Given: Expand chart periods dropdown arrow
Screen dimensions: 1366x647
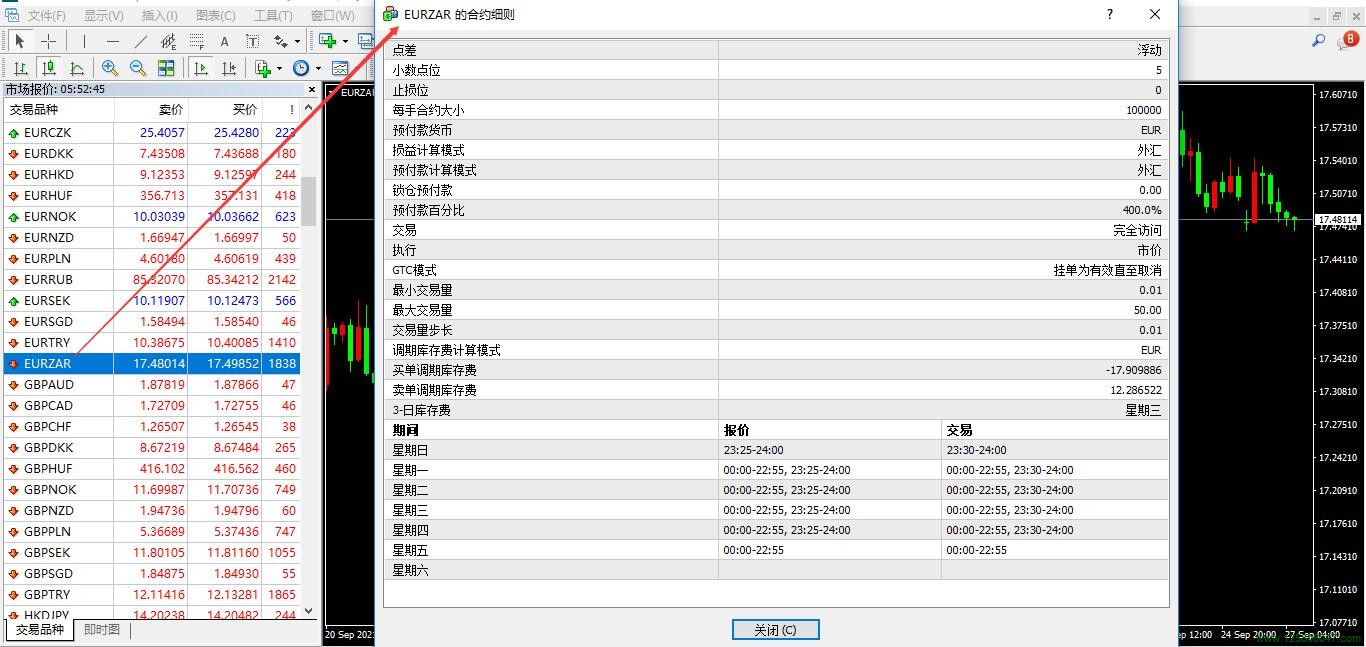Looking at the screenshot, I should 318,68.
